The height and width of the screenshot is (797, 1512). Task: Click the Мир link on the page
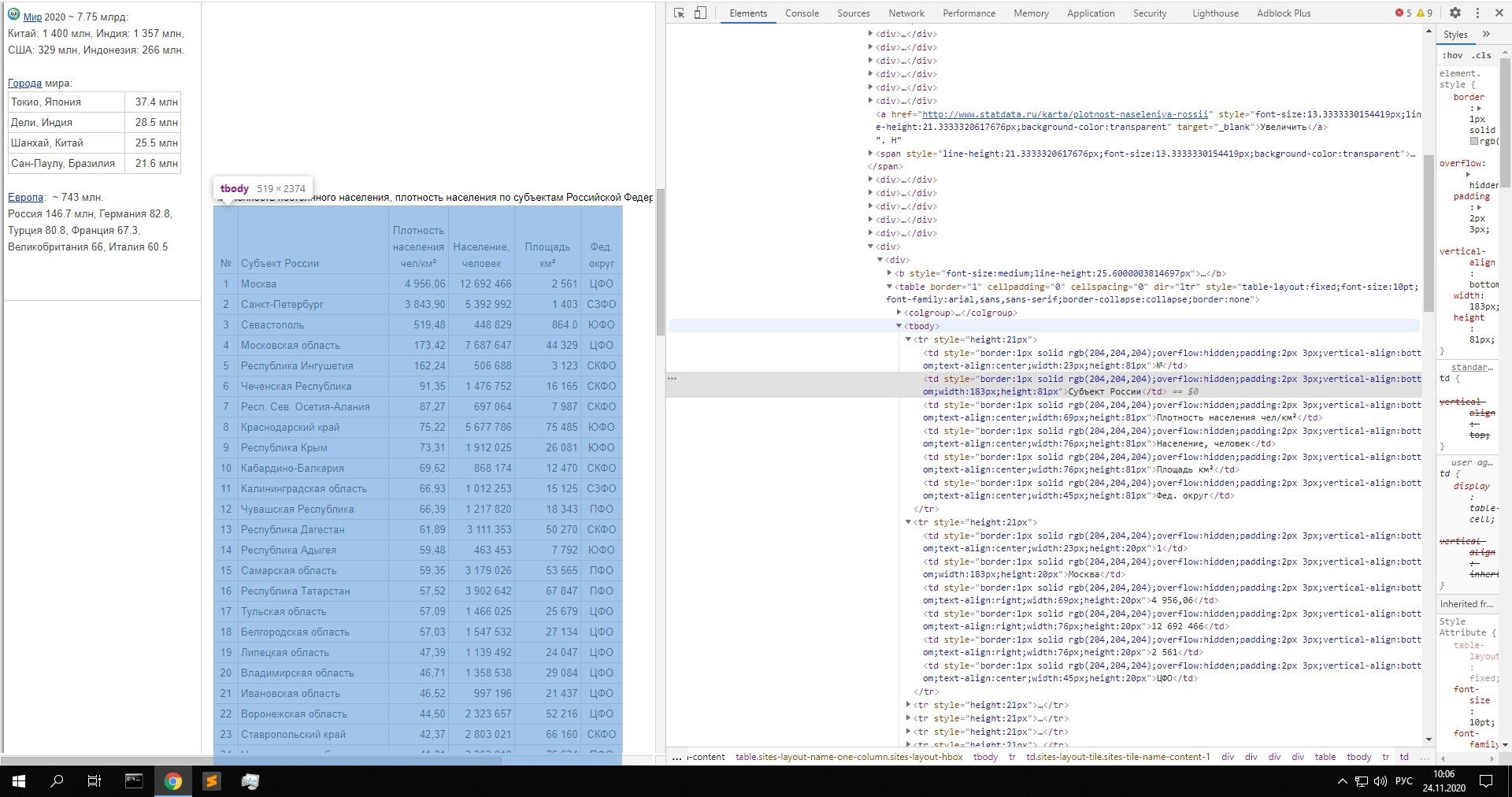[32, 17]
